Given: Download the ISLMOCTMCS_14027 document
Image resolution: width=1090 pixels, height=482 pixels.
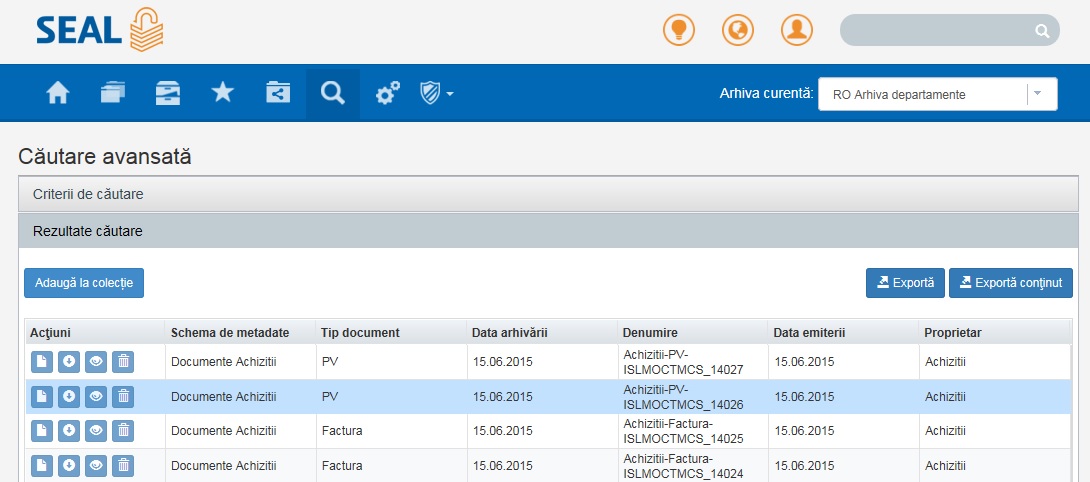Looking at the screenshot, I should coord(69,362).
